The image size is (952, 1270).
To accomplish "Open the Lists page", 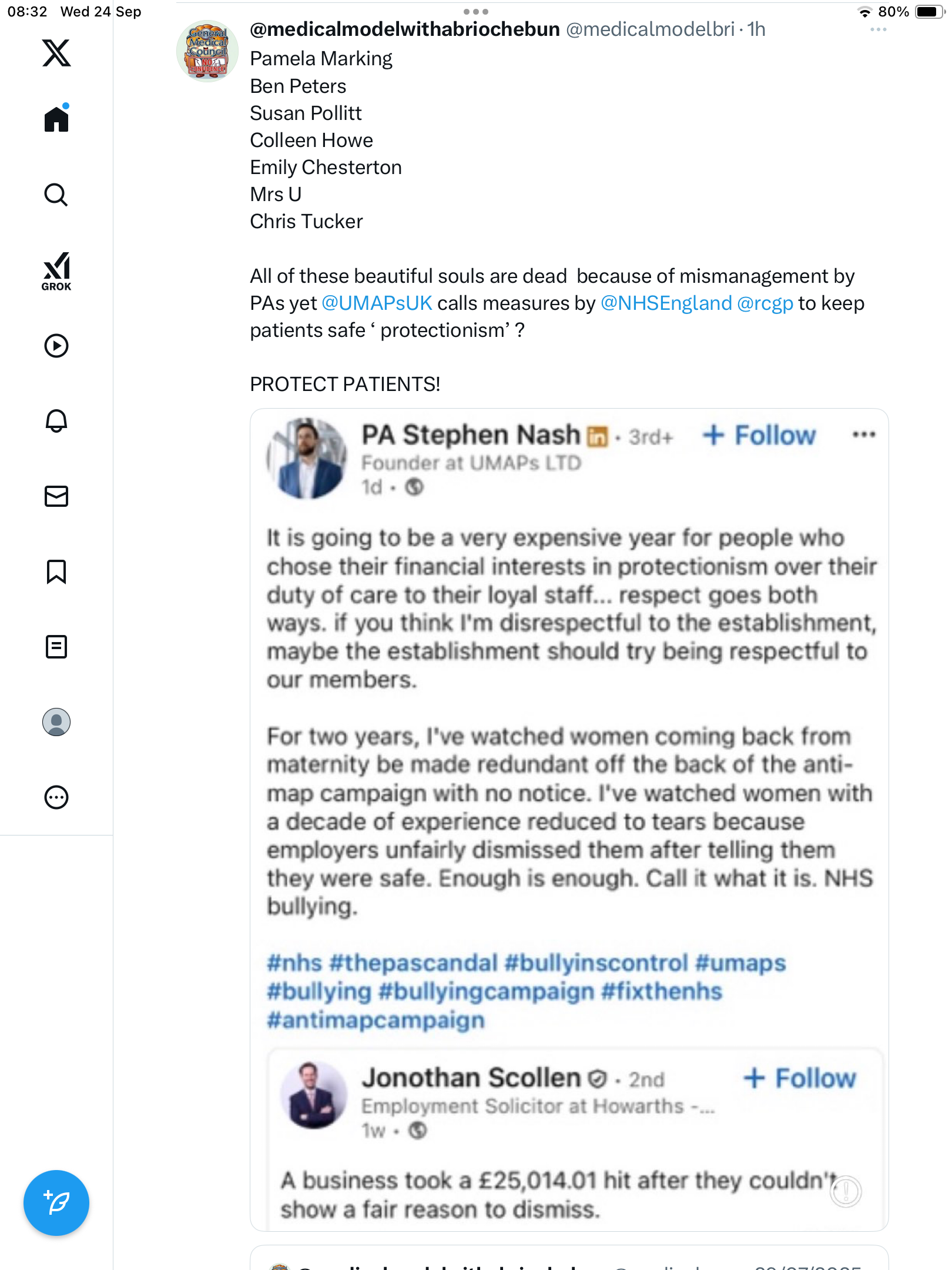I will (56, 647).
